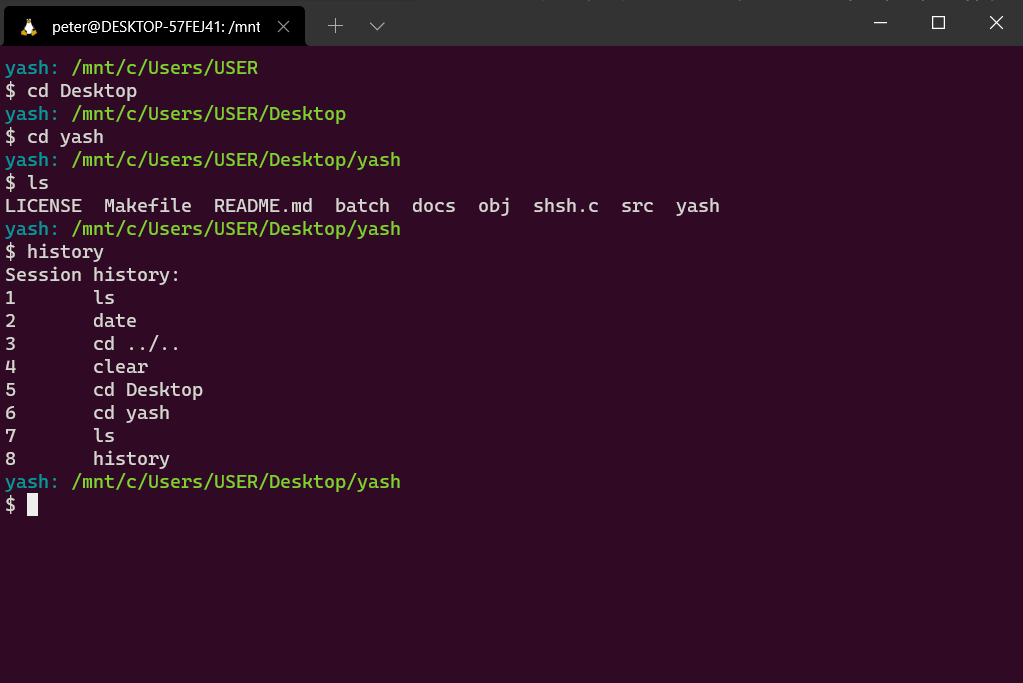The width and height of the screenshot is (1023, 683).
Task: Click Makefile in the ls output
Action: click(x=148, y=206)
